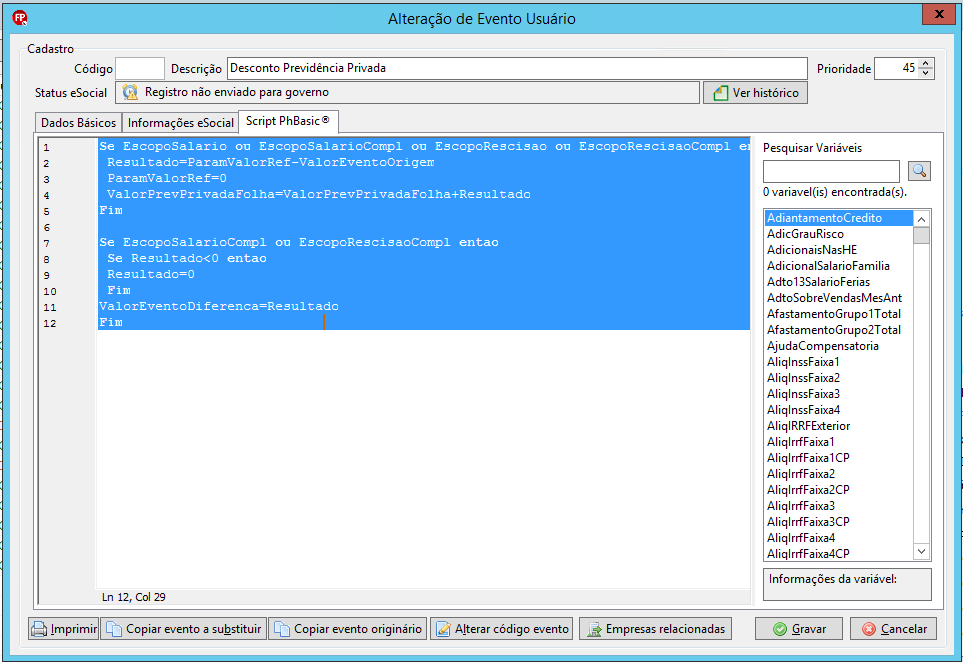The image size is (963, 662).
Task: Click the FP application icon in title bar
Action: 20,18
